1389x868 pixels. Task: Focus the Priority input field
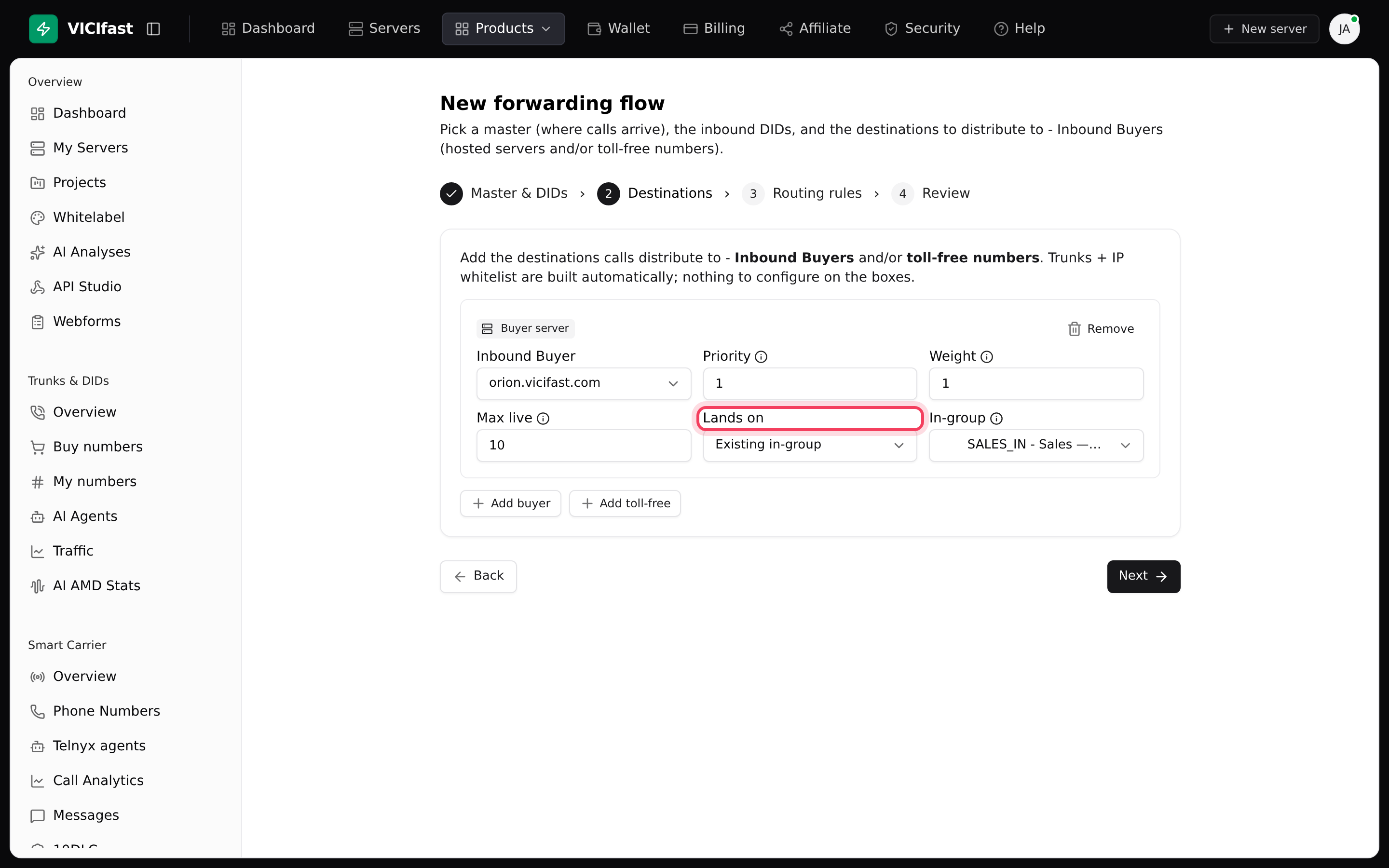(809, 383)
